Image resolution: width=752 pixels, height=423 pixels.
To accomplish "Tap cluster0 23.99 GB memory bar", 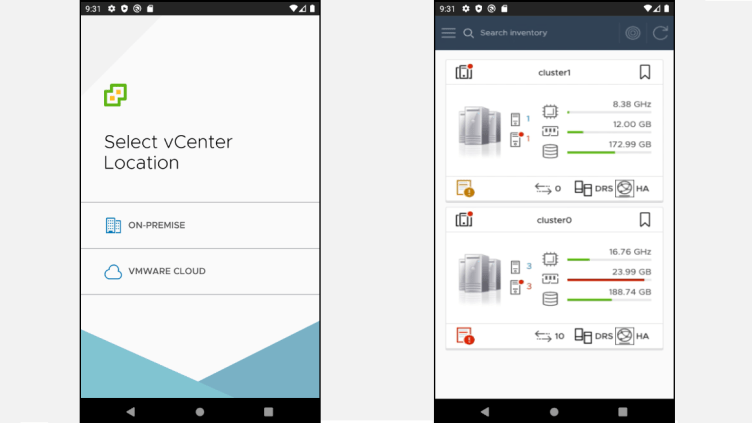I will point(609,280).
